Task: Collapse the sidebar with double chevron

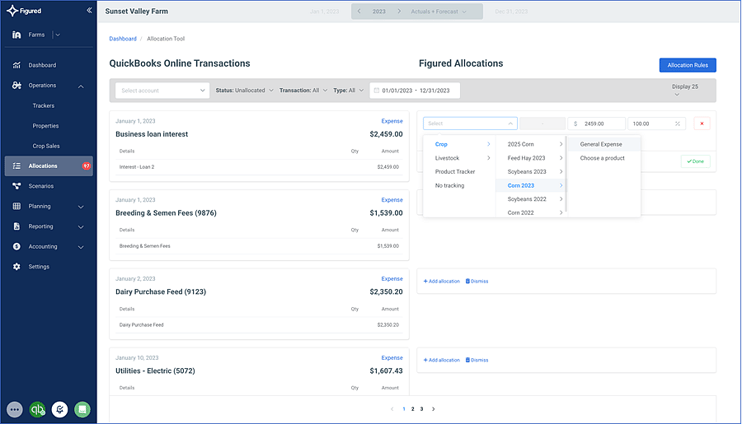Action: tap(89, 10)
